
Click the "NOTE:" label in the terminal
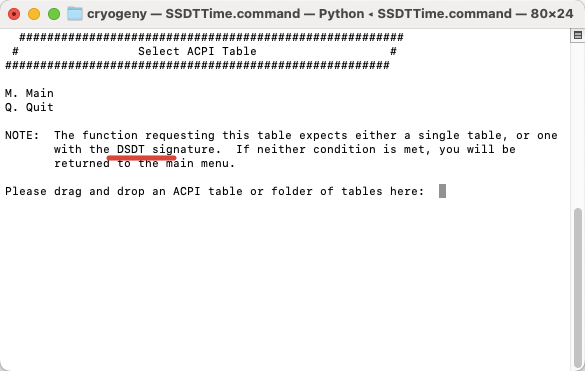[22, 135]
